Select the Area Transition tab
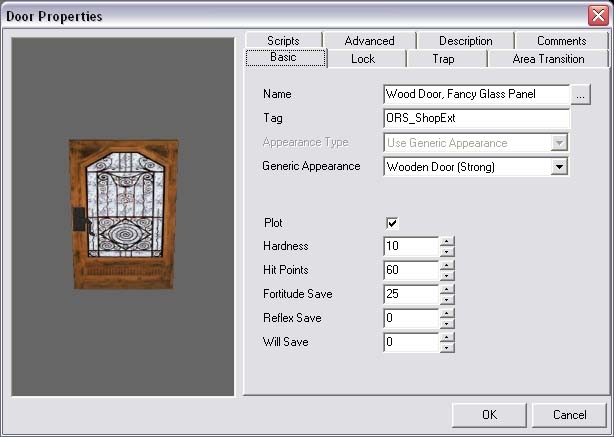This screenshot has width=614, height=437. [x=548, y=59]
